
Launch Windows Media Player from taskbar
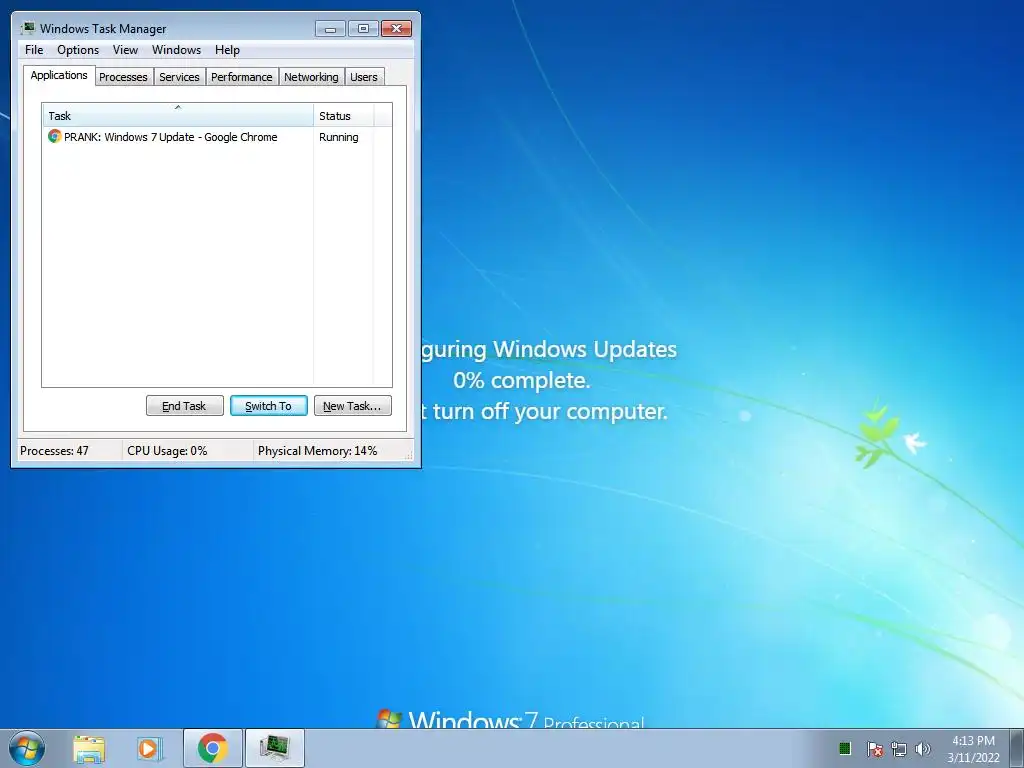click(x=150, y=748)
